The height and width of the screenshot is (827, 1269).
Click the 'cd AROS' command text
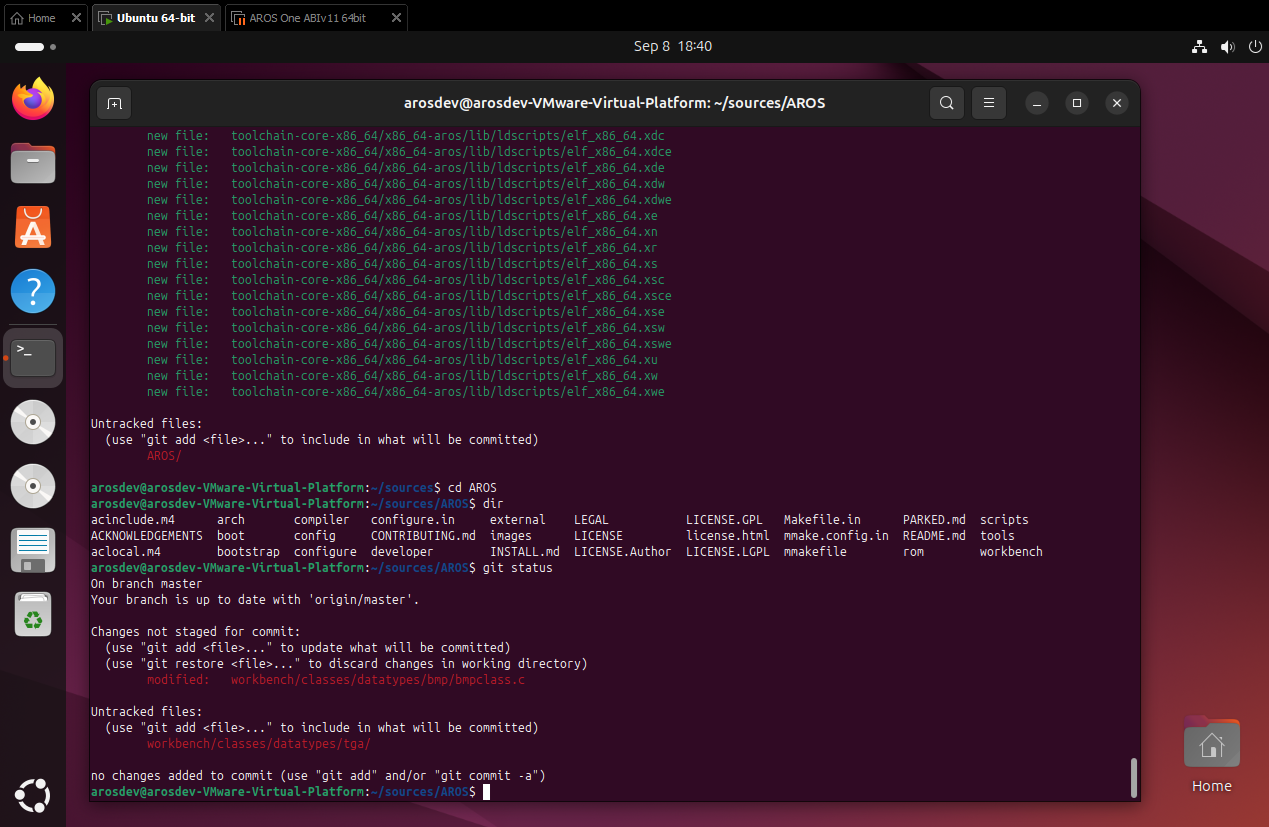point(472,488)
